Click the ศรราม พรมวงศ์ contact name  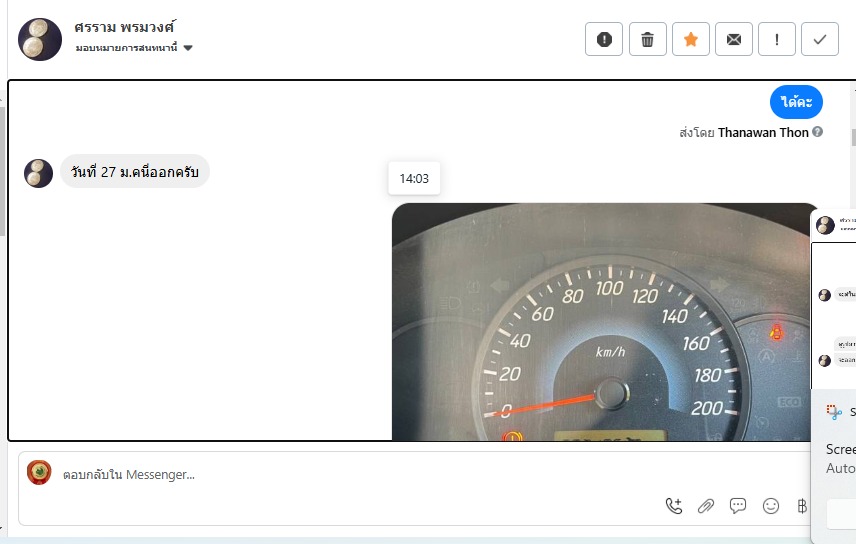125,27
